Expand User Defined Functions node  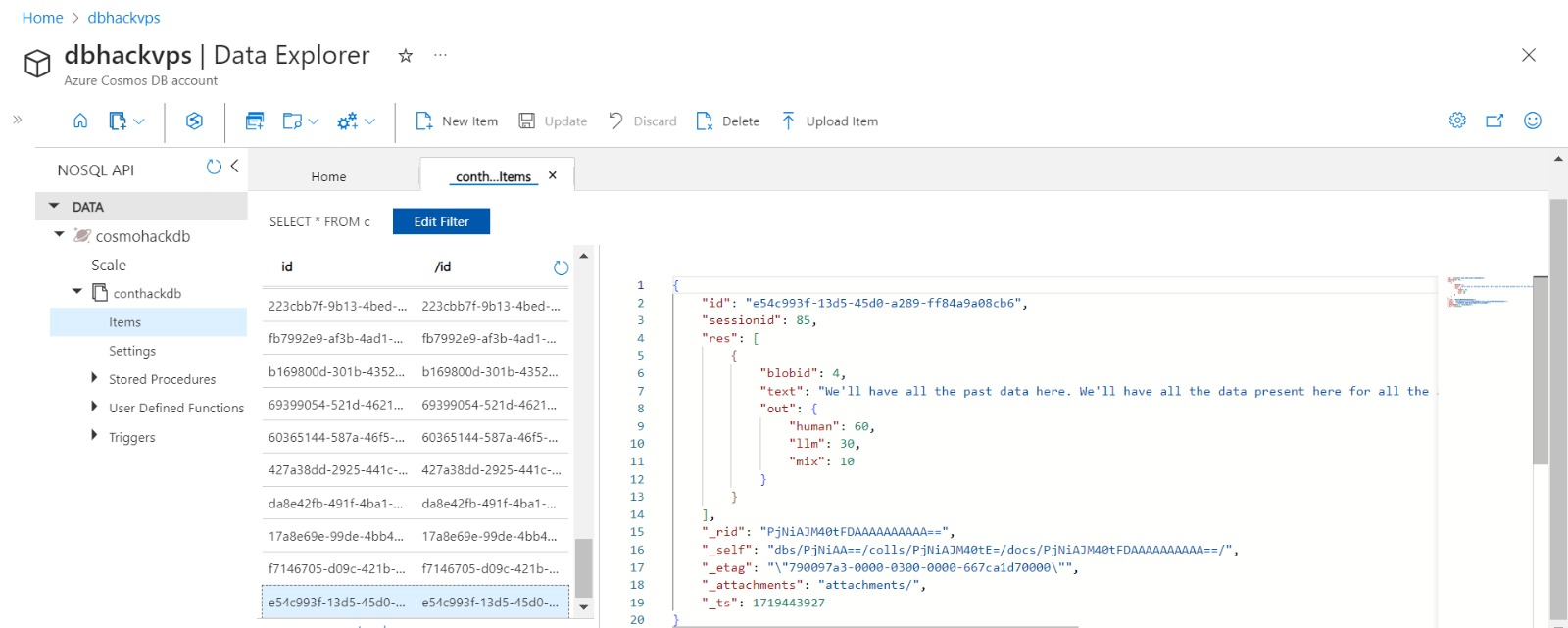(94, 407)
